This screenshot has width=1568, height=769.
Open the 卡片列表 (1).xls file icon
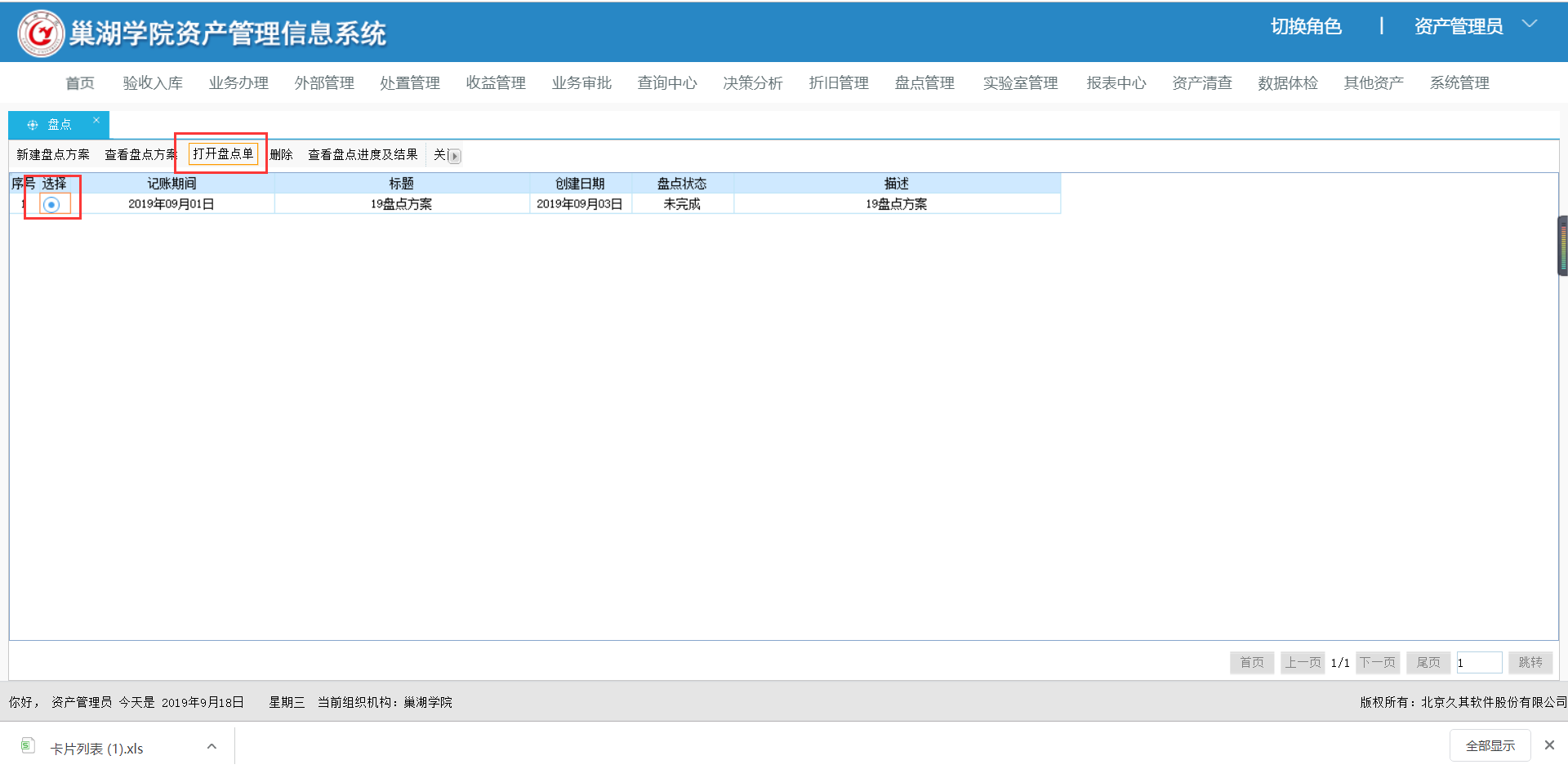coord(28,745)
